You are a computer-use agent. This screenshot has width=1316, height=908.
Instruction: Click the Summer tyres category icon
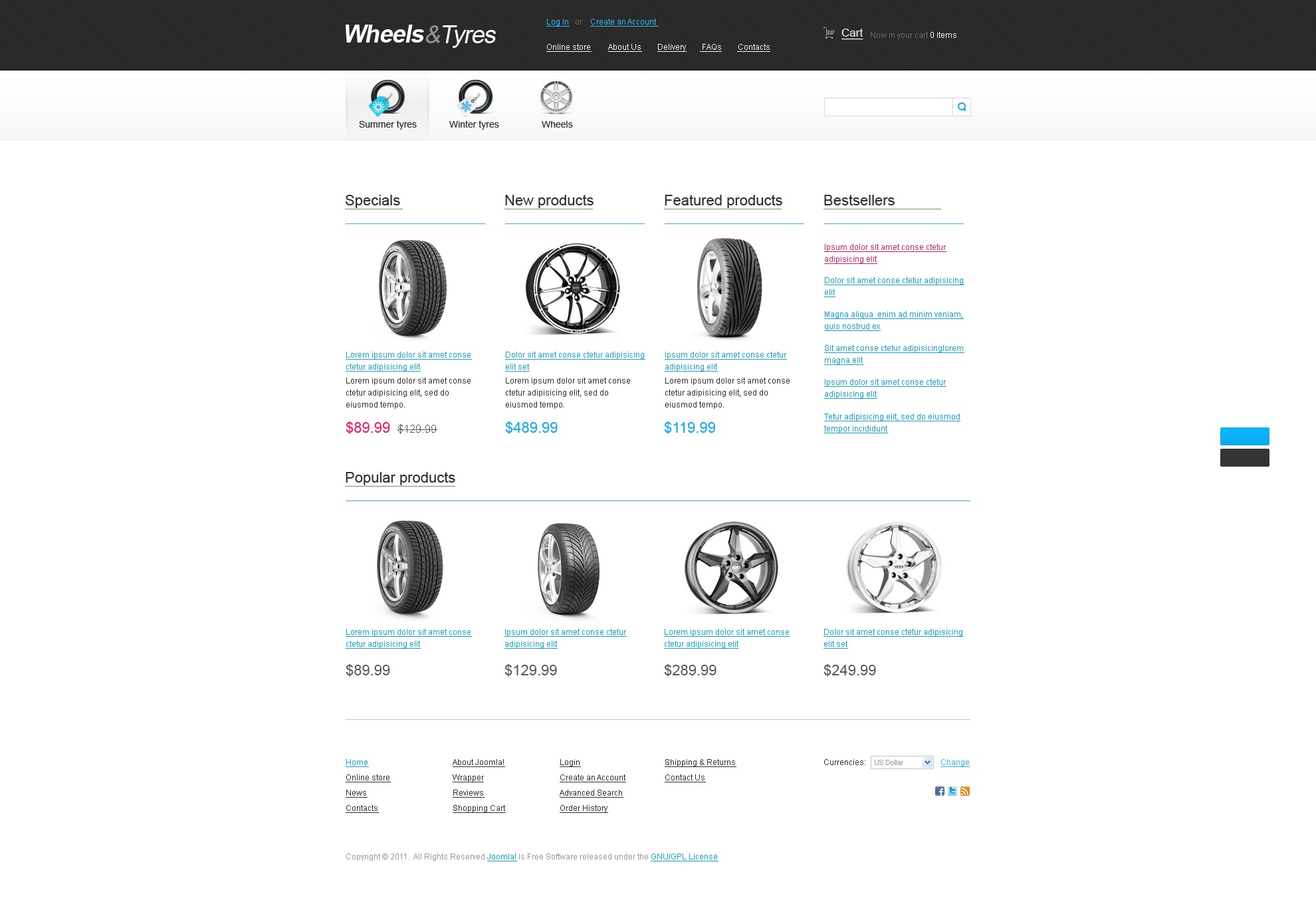pyautogui.click(x=387, y=98)
